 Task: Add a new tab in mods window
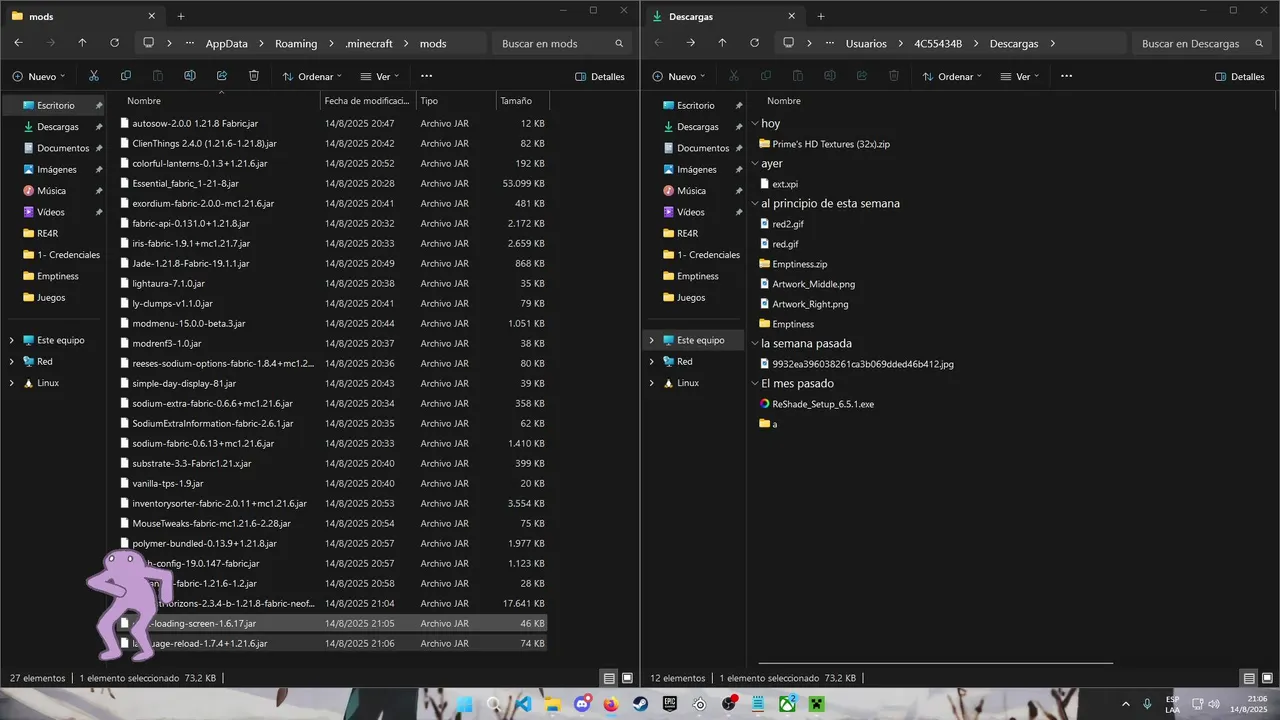[x=181, y=16]
